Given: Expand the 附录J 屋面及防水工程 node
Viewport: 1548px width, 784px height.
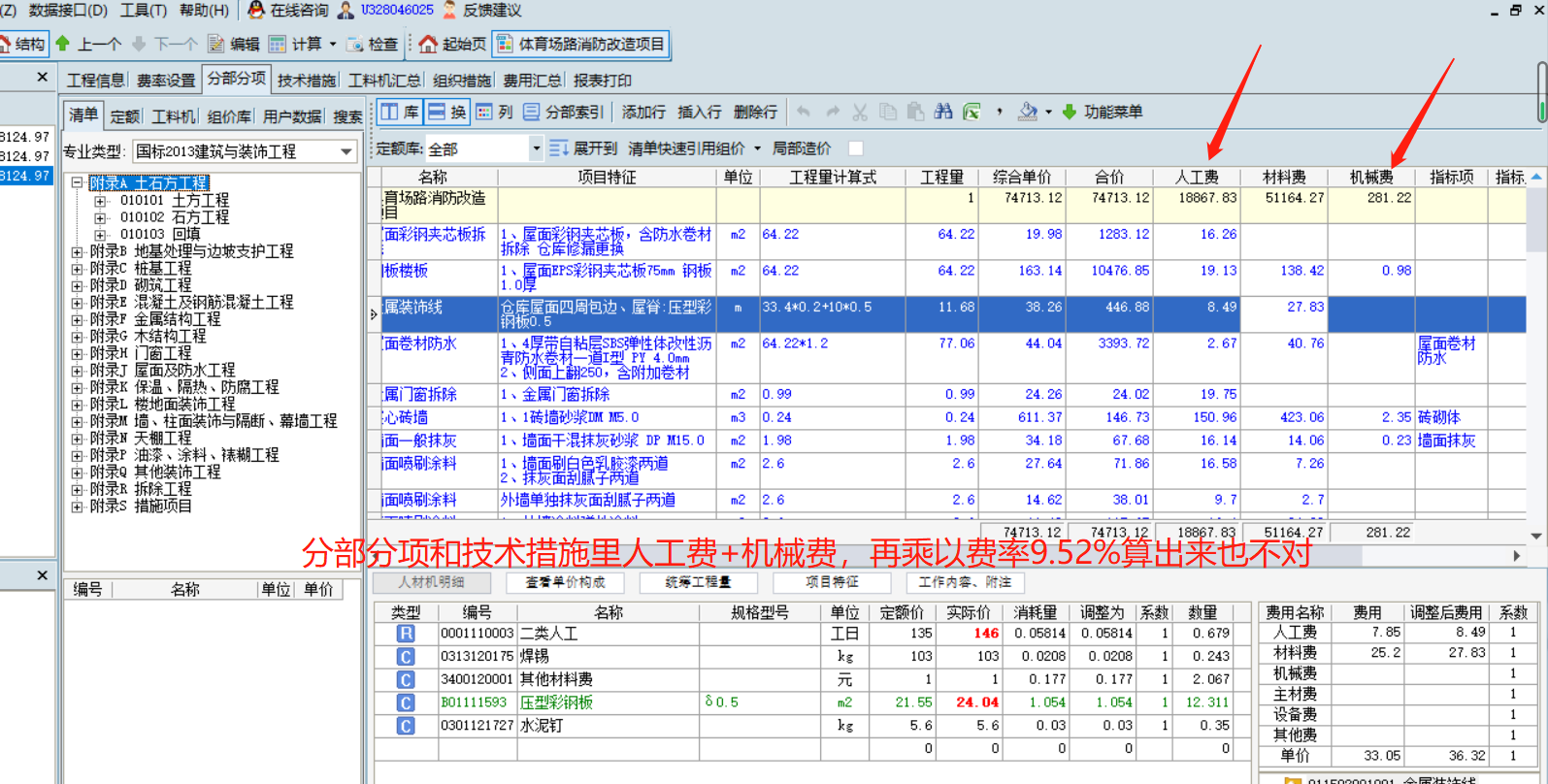Looking at the screenshot, I should pos(77,371).
